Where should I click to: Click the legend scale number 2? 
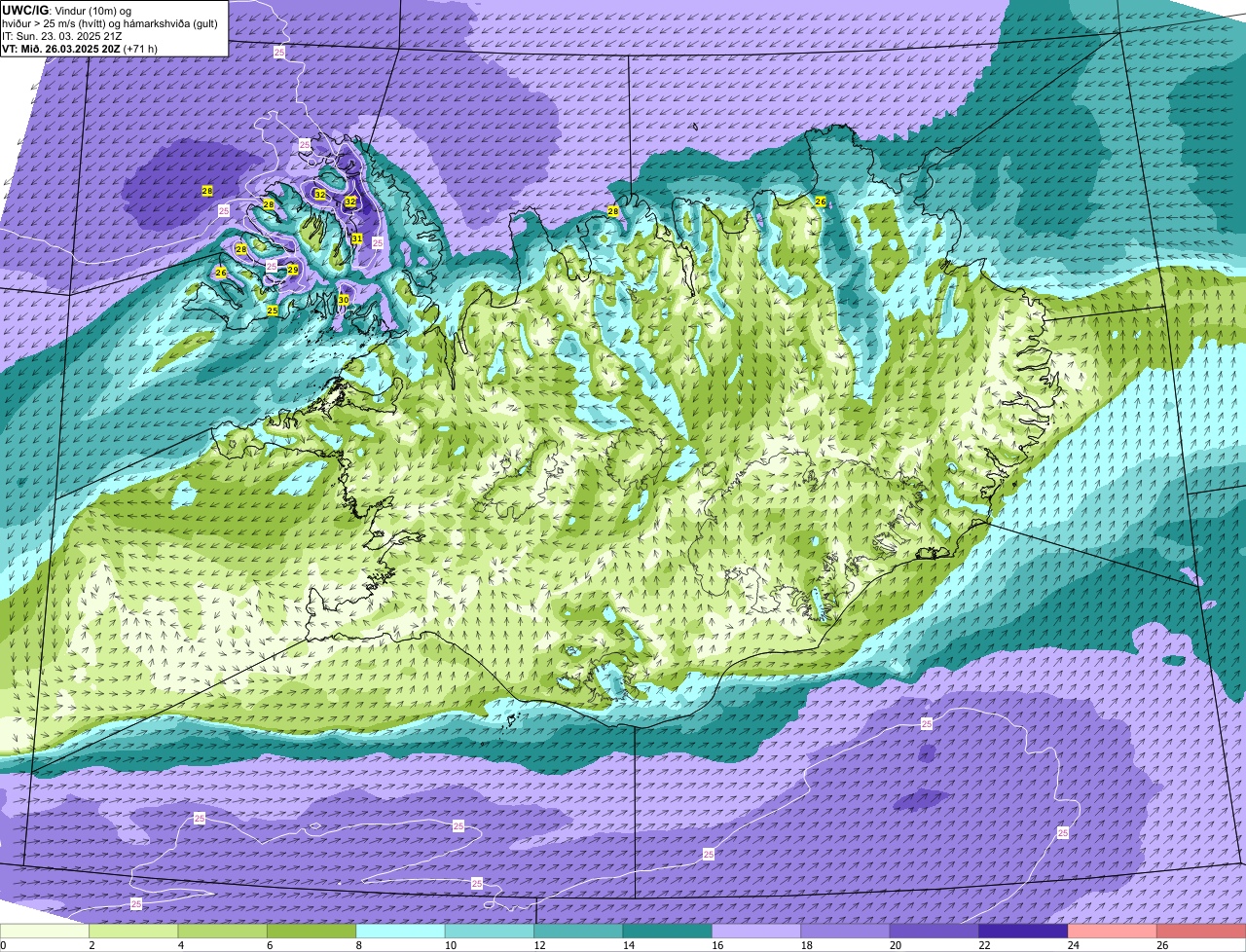click(92, 945)
